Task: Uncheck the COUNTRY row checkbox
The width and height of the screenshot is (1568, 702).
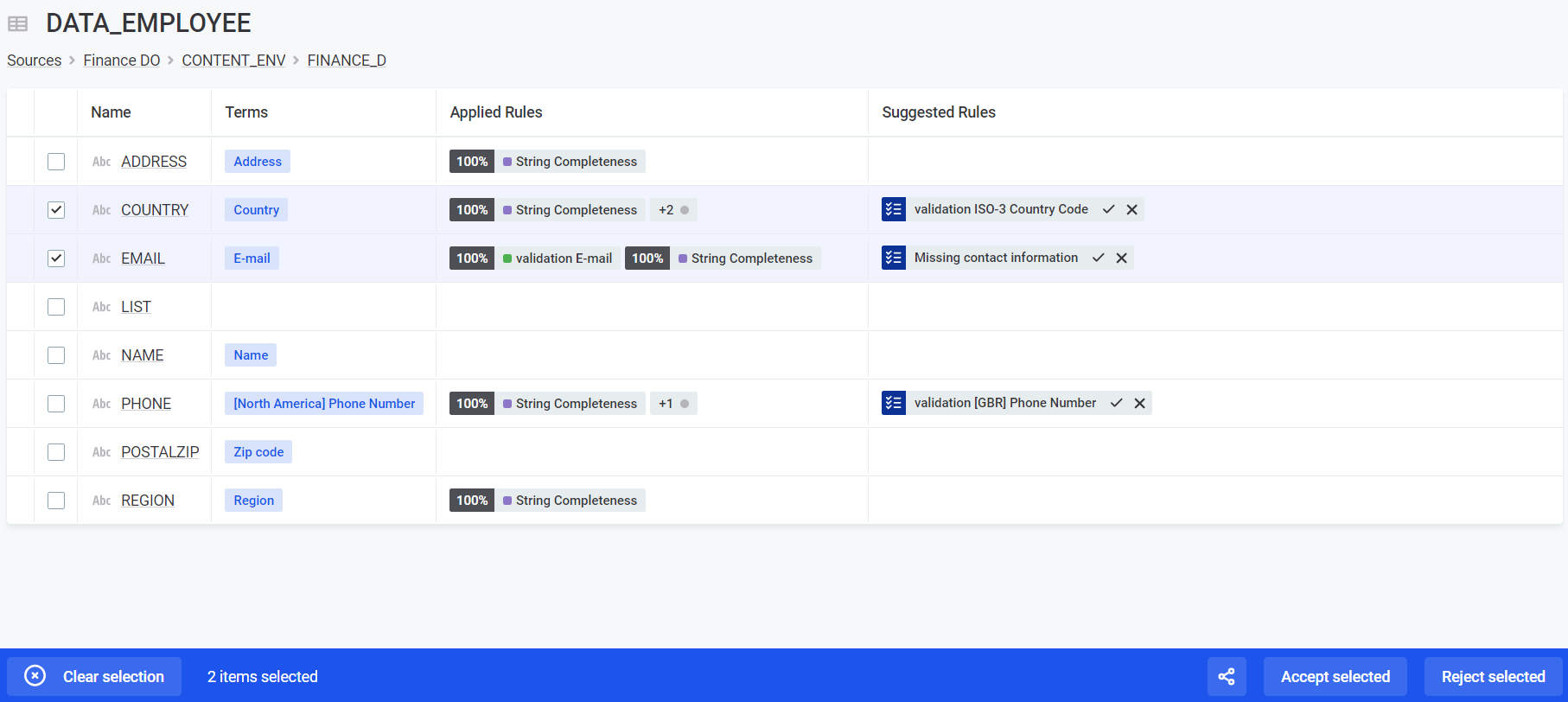Action: (56, 210)
